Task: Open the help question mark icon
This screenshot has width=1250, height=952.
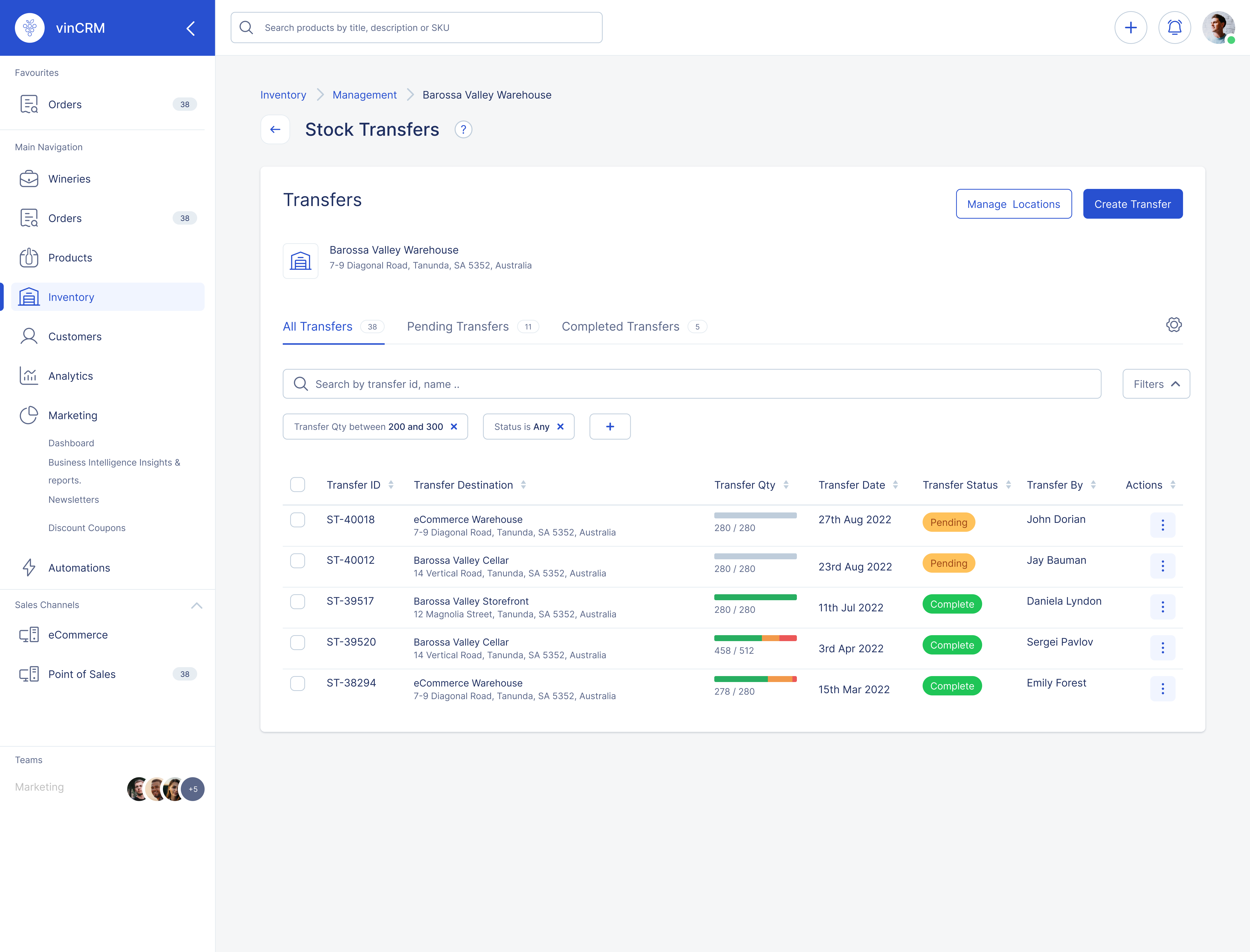Action: [463, 130]
